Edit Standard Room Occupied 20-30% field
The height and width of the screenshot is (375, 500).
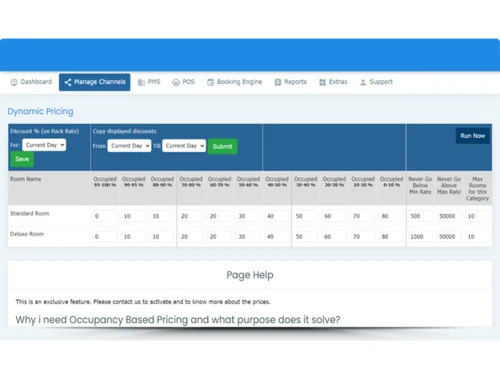pos(334,216)
